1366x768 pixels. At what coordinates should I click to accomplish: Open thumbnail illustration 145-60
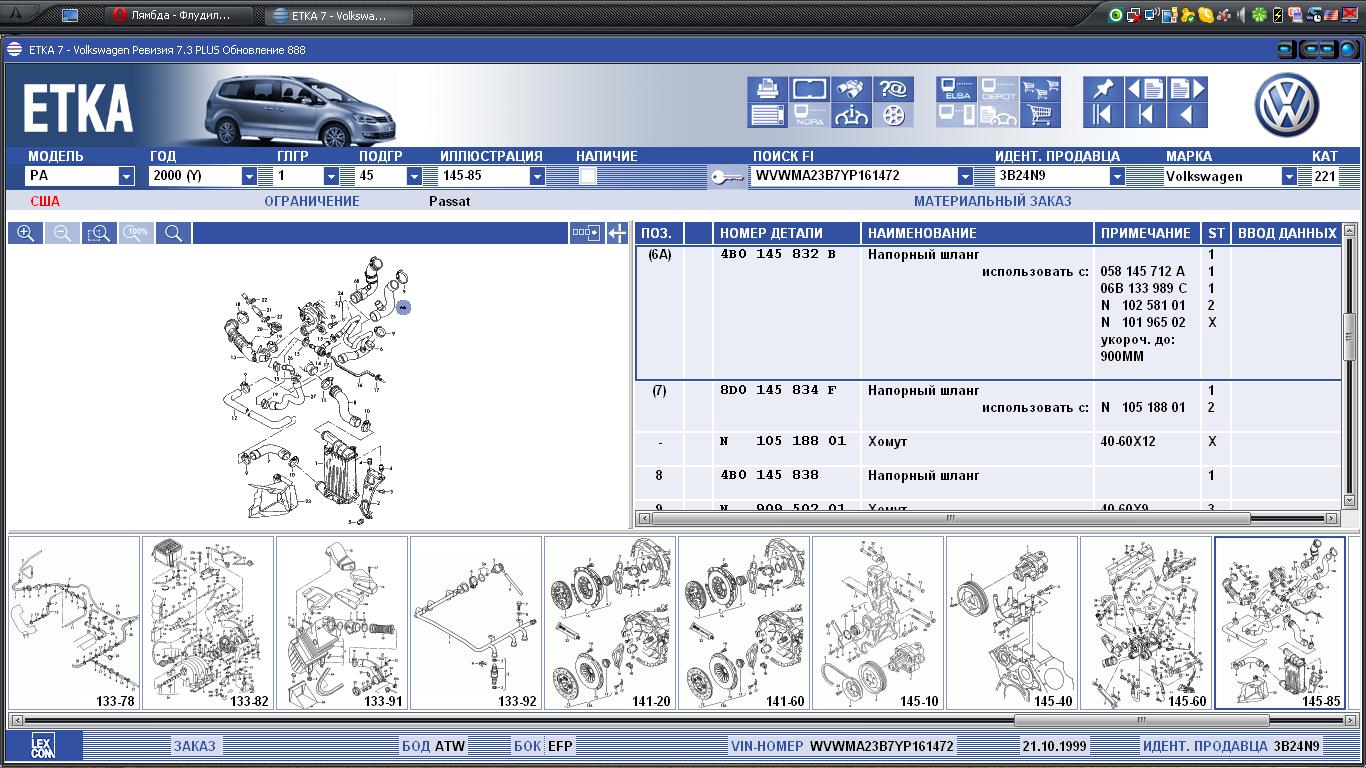click(x=1146, y=623)
